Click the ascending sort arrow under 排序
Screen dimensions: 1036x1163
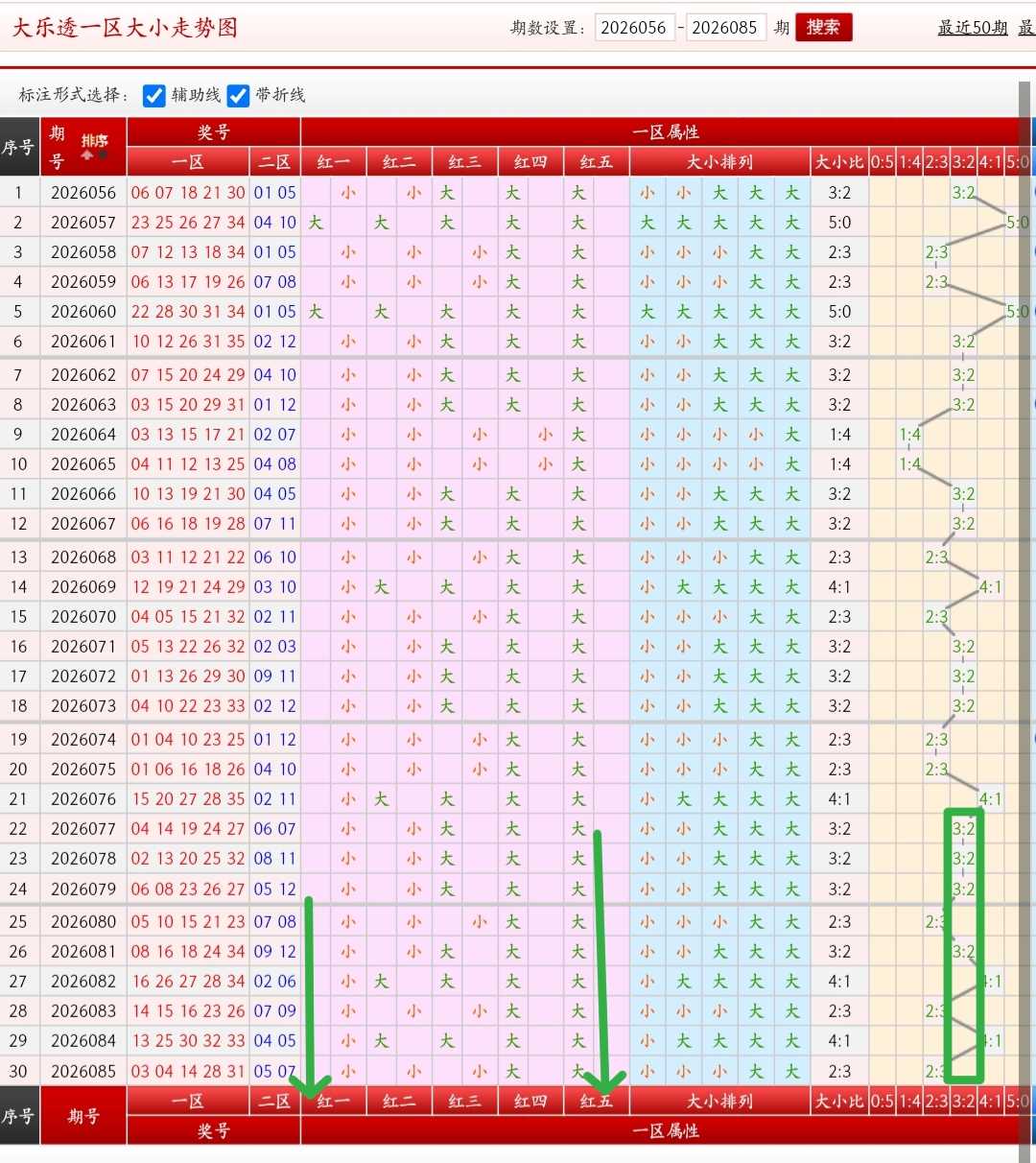(x=87, y=154)
